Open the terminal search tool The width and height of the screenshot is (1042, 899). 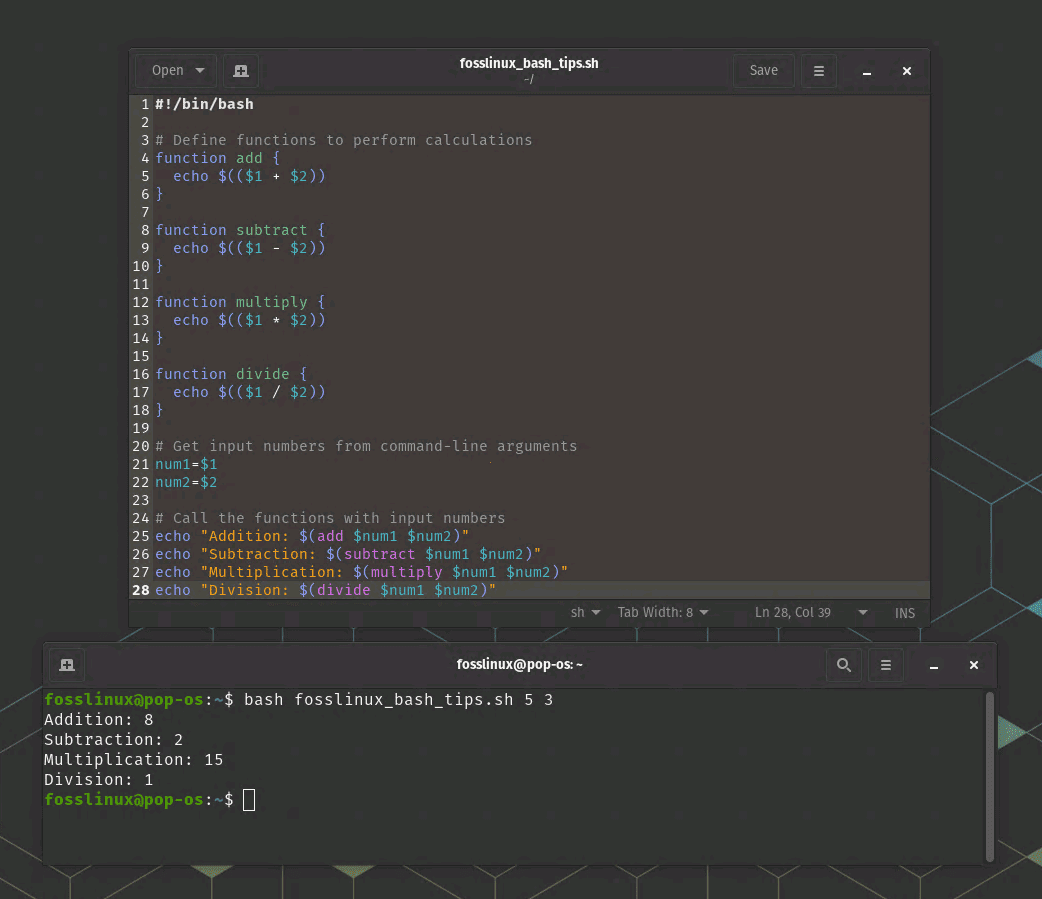843,664
